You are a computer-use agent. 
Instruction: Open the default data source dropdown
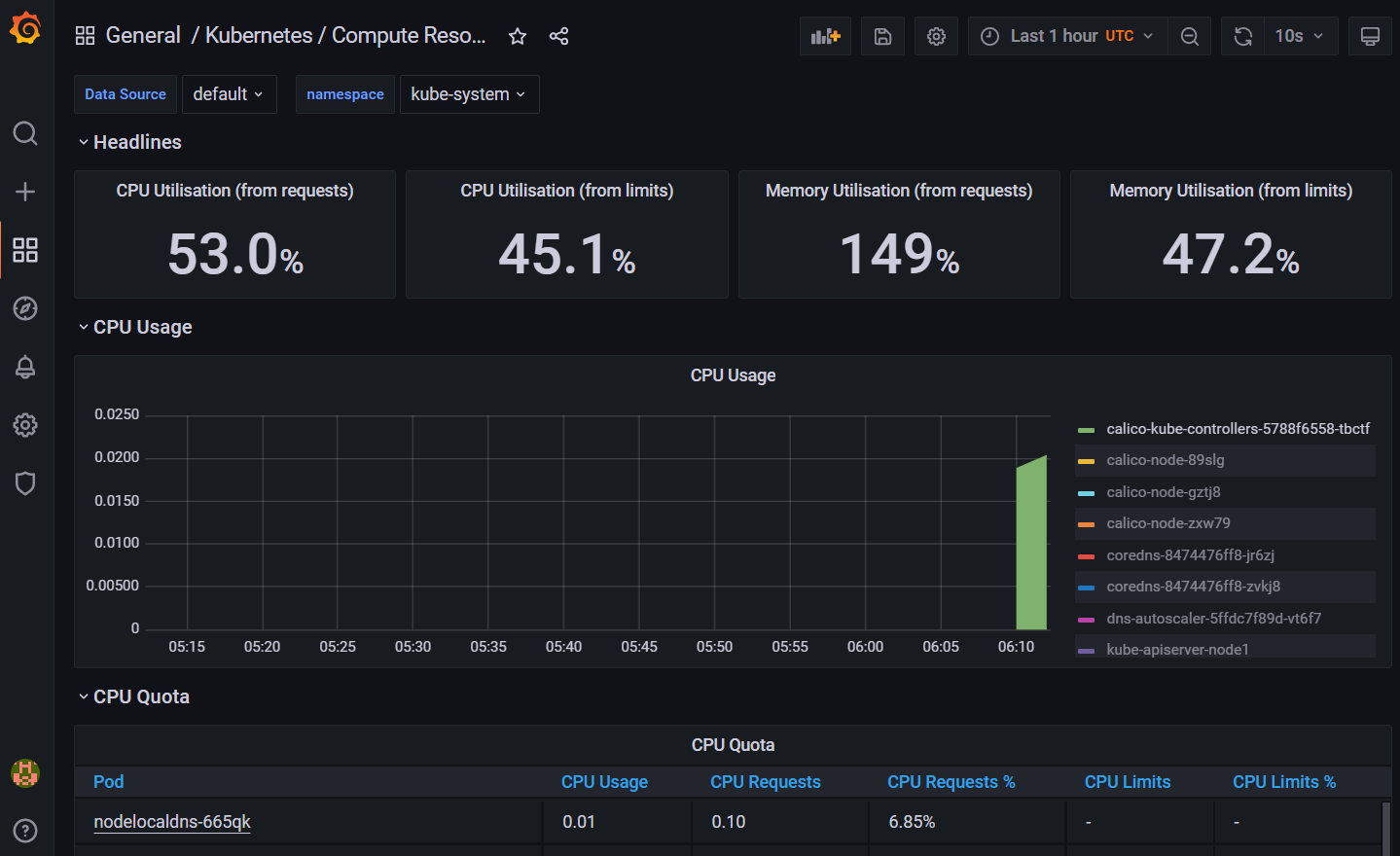point(229,94)
